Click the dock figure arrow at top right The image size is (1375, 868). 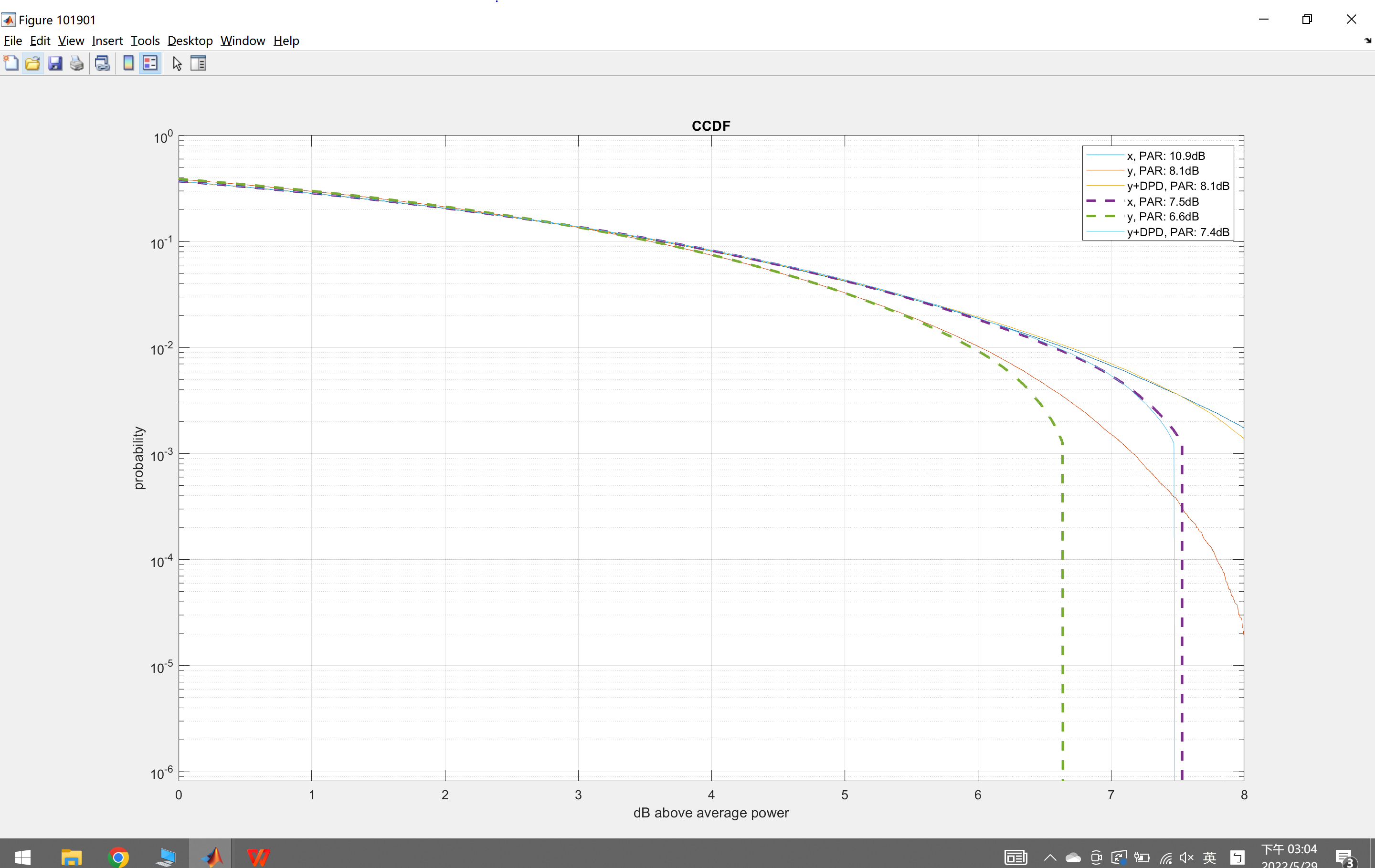point(1367,41)
